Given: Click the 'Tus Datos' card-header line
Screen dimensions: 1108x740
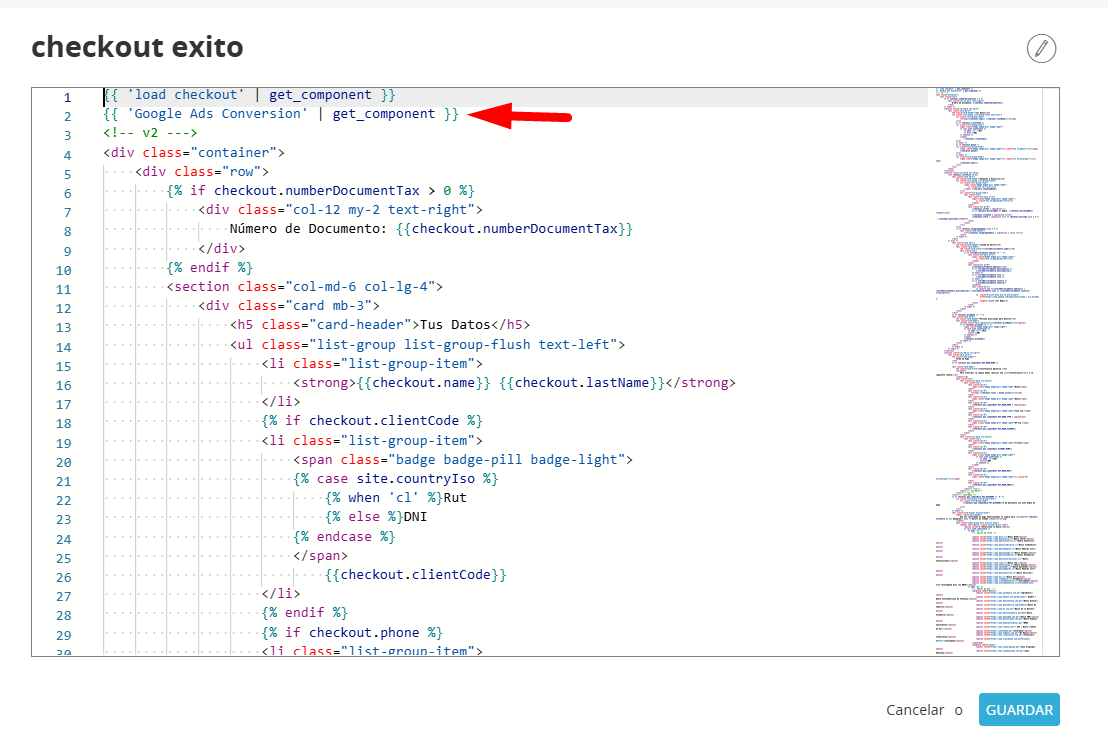Looking at the screenshot, I should [x=380, y=324].
